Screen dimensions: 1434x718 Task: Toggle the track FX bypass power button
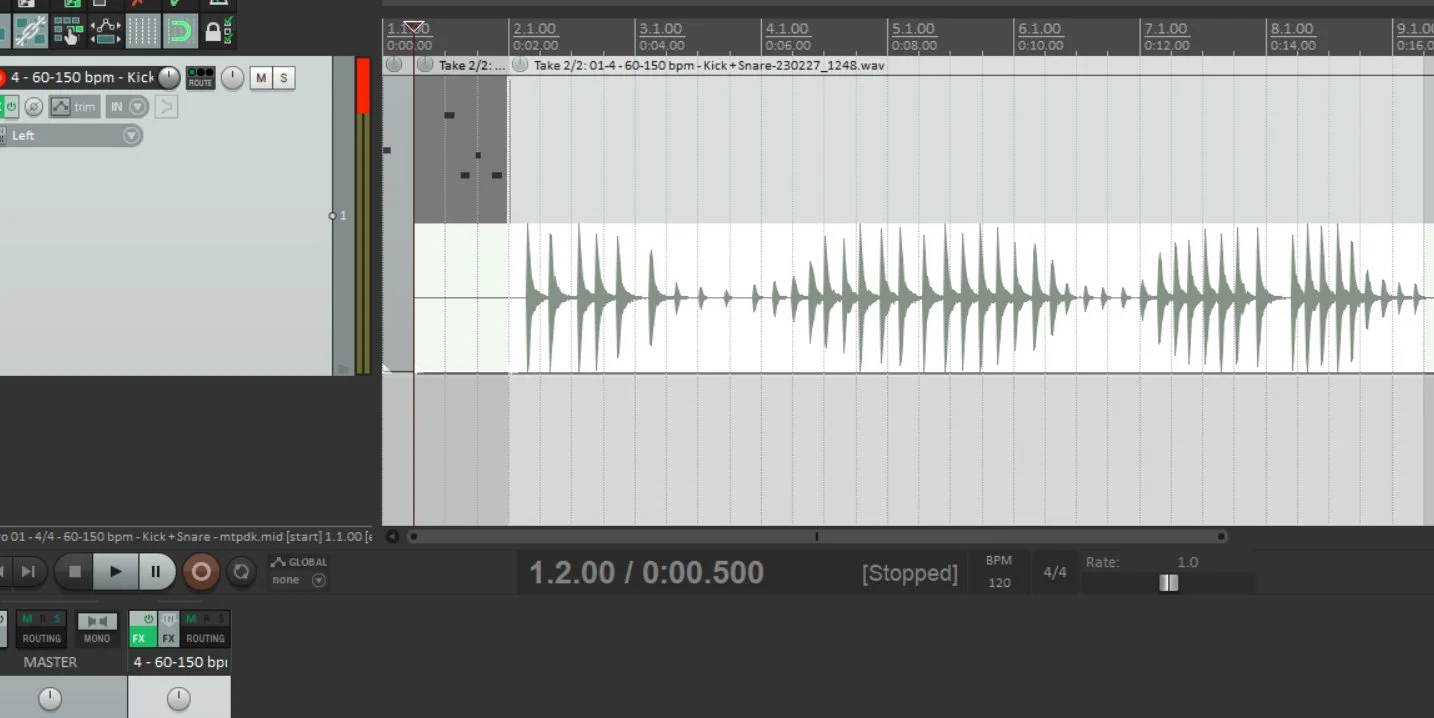[10, 106]
